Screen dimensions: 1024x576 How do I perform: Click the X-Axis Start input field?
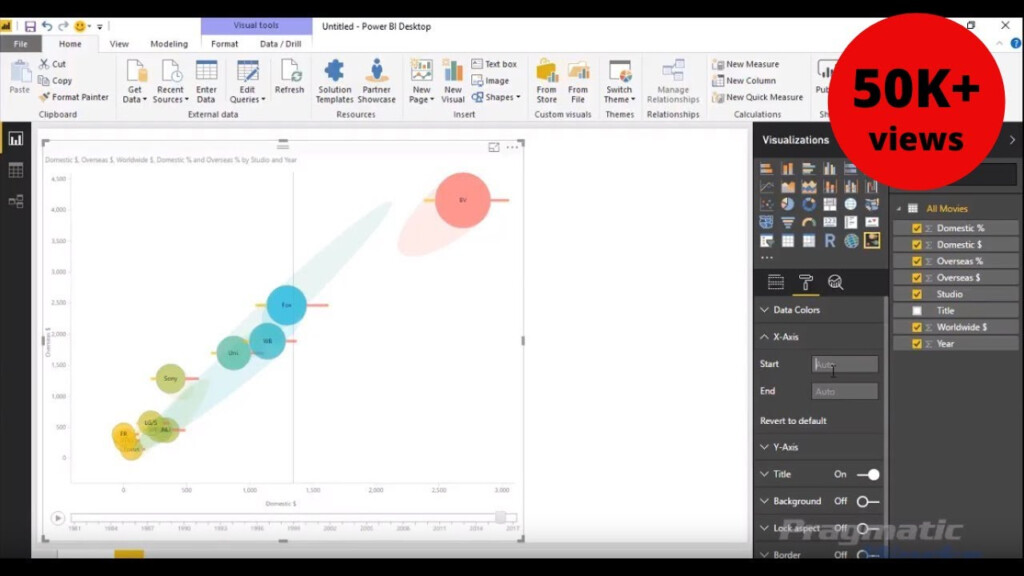[x=845, y=365]
